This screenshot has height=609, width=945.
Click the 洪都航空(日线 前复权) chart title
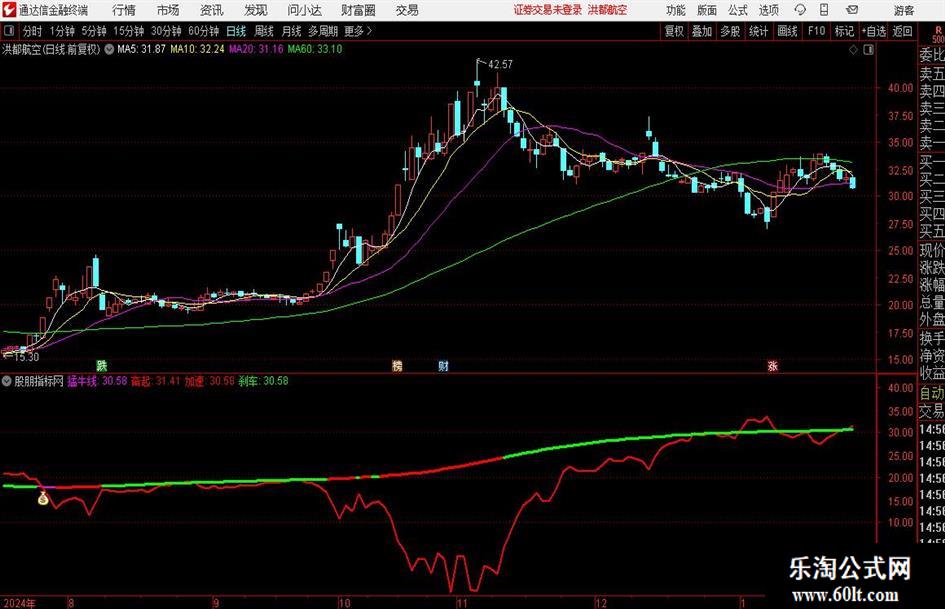coord(51,49)
